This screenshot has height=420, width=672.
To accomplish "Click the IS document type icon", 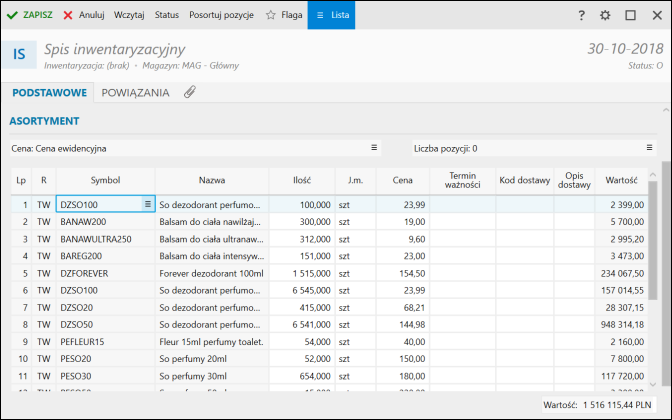I will (x=20, y=55).
